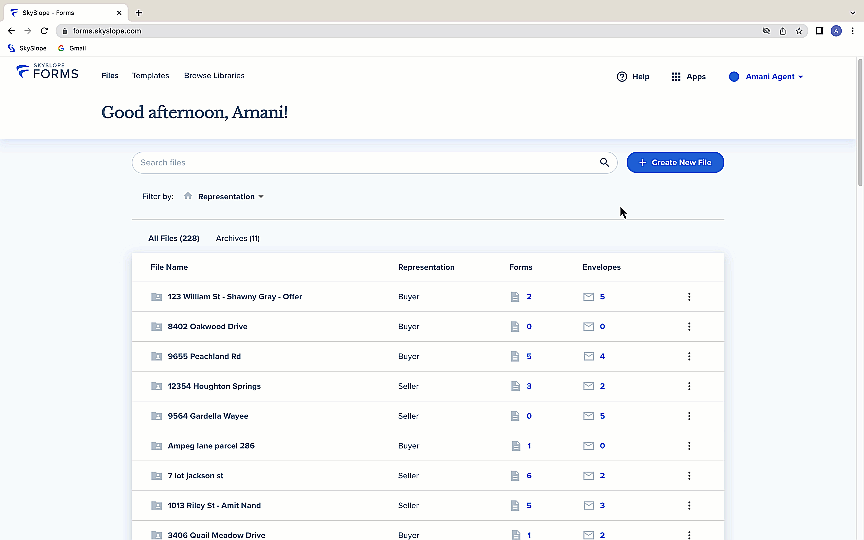Click envelope icon for 12354 Houghton Springs

pyautogui.click(x=588, y=386)
